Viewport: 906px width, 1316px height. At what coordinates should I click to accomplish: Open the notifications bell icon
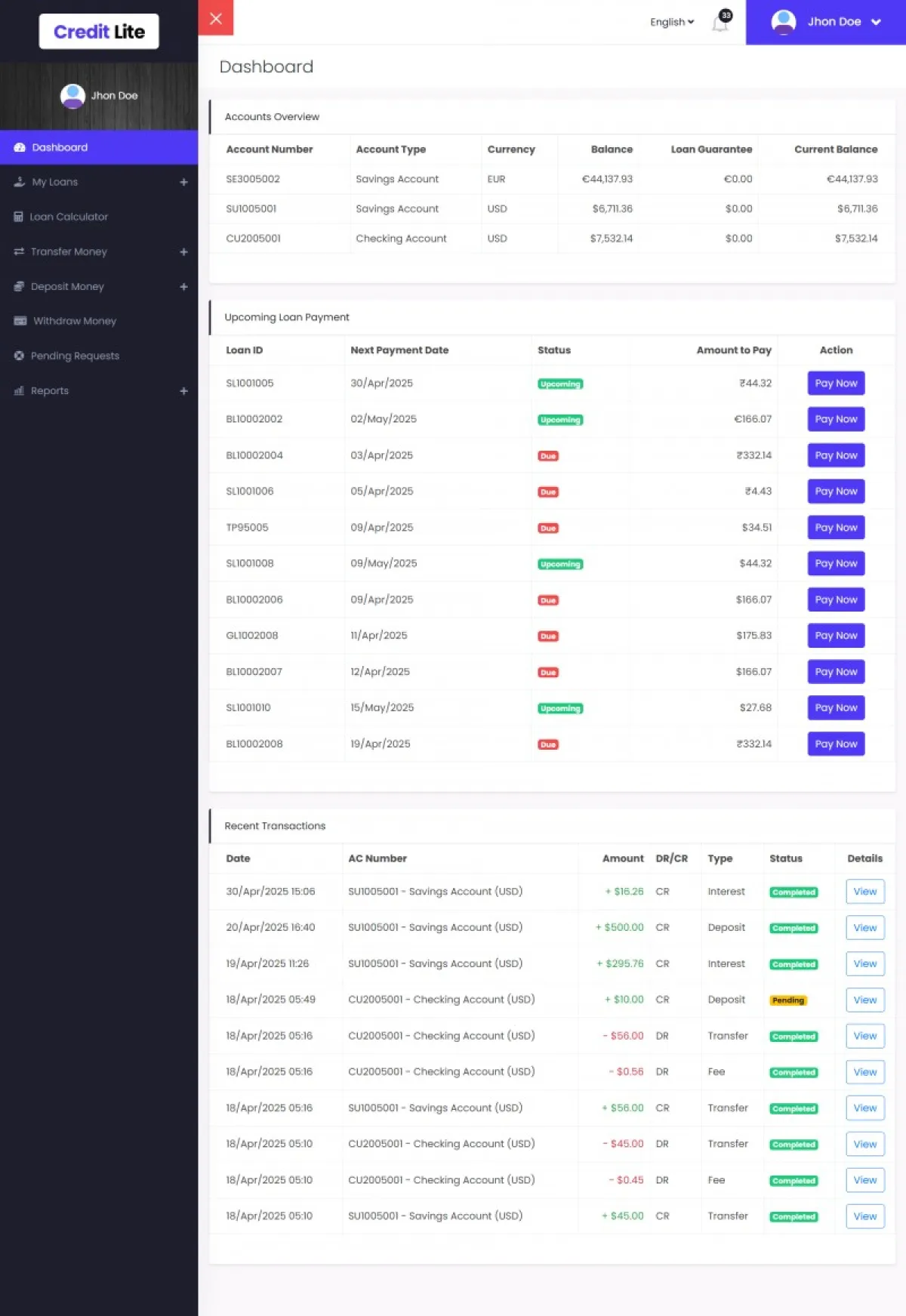coord(720,23)
